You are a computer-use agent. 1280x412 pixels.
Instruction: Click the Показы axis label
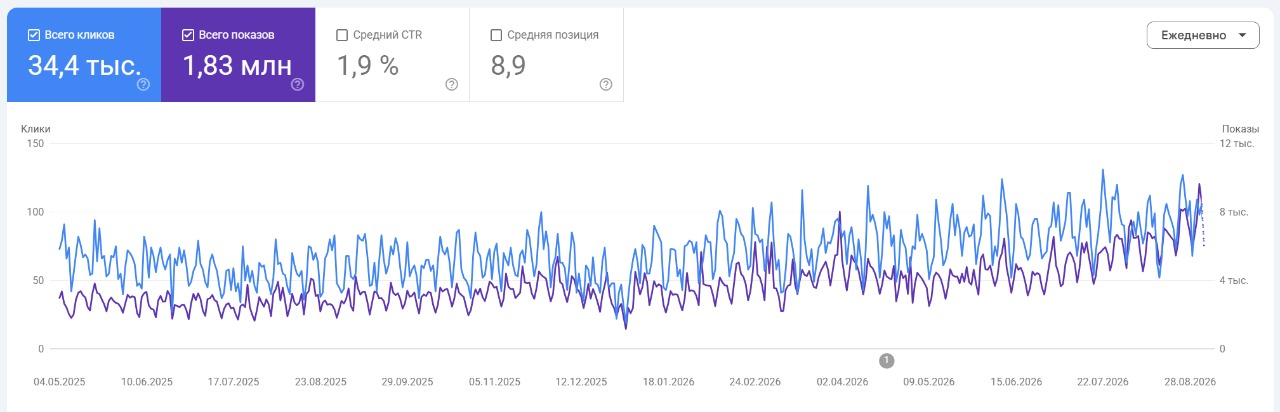pos(1241,128)
